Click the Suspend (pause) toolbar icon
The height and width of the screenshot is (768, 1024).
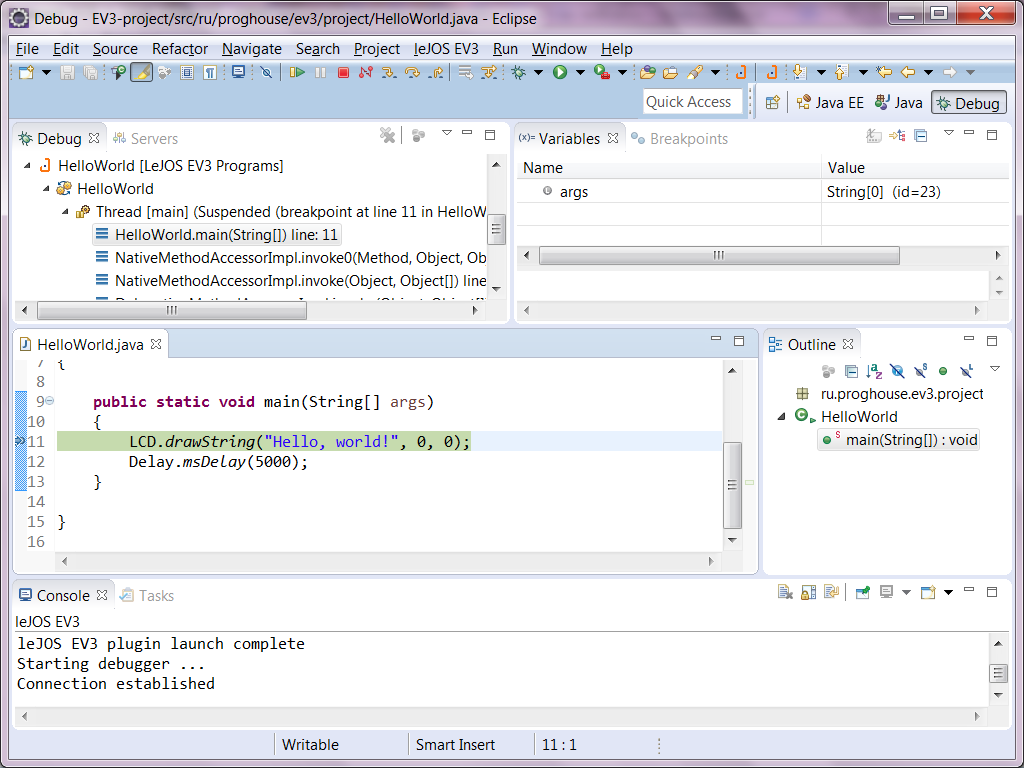tap(320, 72)
